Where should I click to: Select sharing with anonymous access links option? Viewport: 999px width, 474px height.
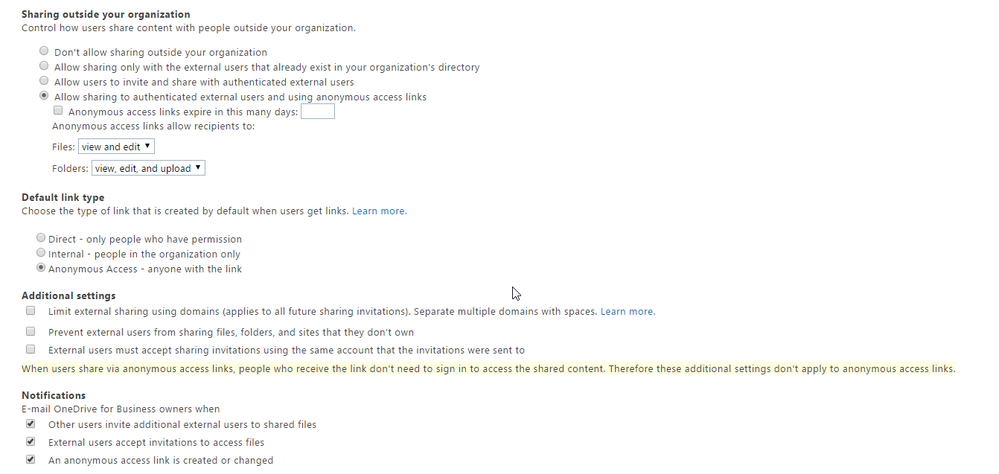point(43,96)
